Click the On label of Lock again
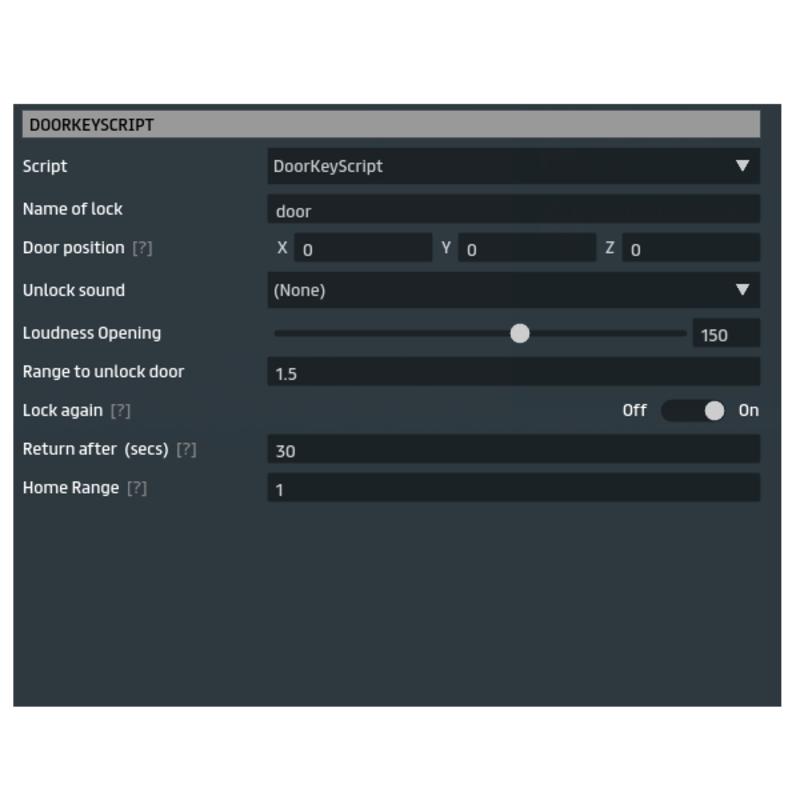 (748, 411)
